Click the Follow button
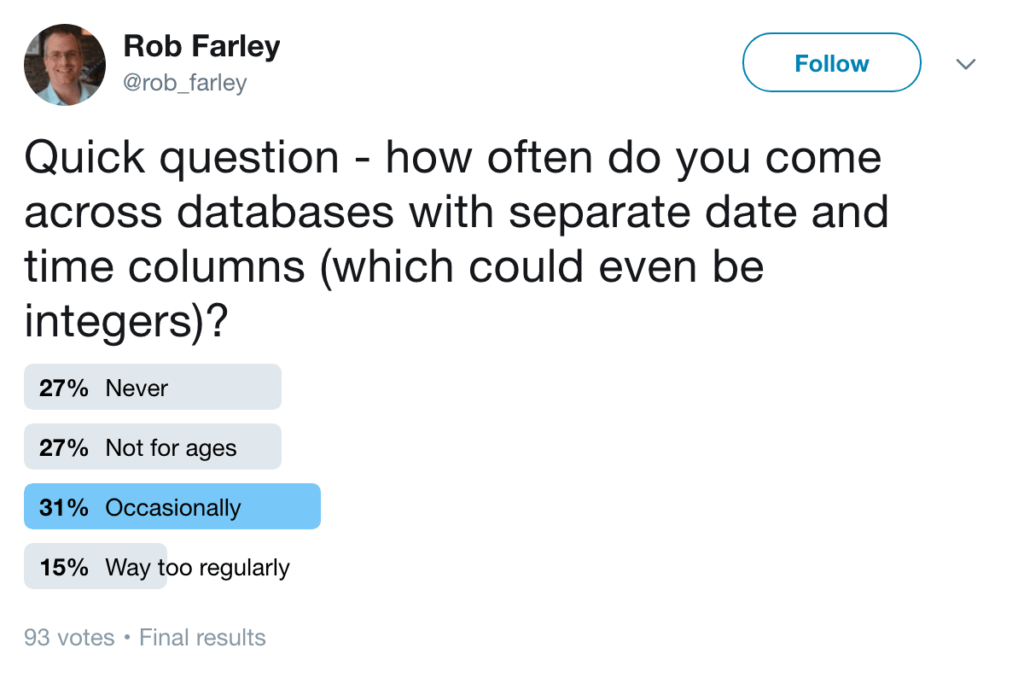 coord(831,62)
